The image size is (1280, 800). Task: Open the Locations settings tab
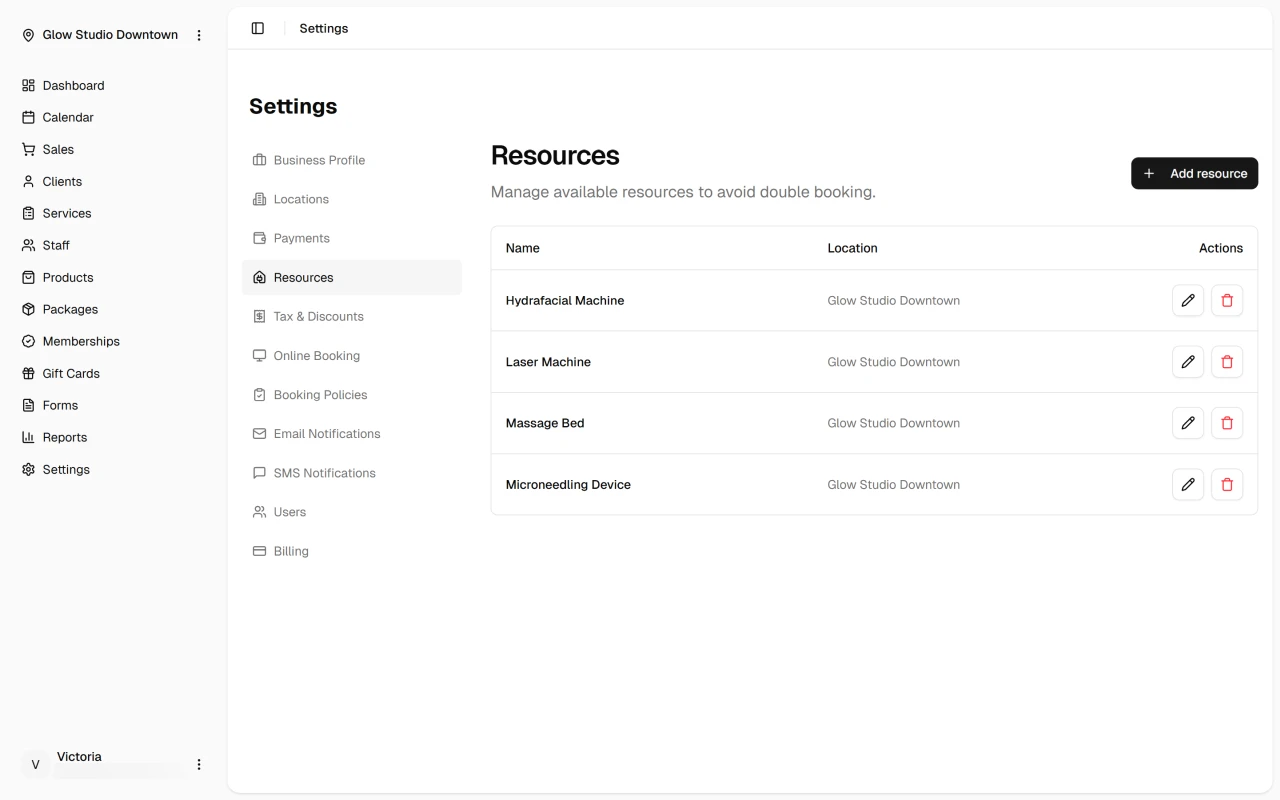pos(352,199)
